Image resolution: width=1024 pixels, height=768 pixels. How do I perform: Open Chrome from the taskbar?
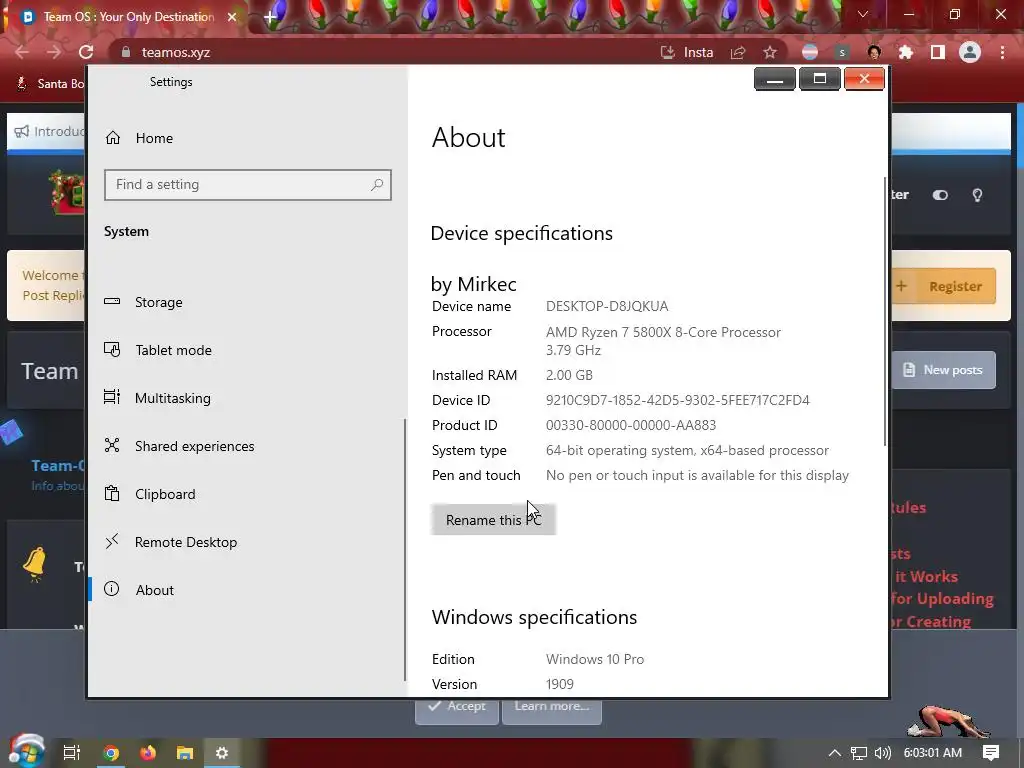[110, 753]
